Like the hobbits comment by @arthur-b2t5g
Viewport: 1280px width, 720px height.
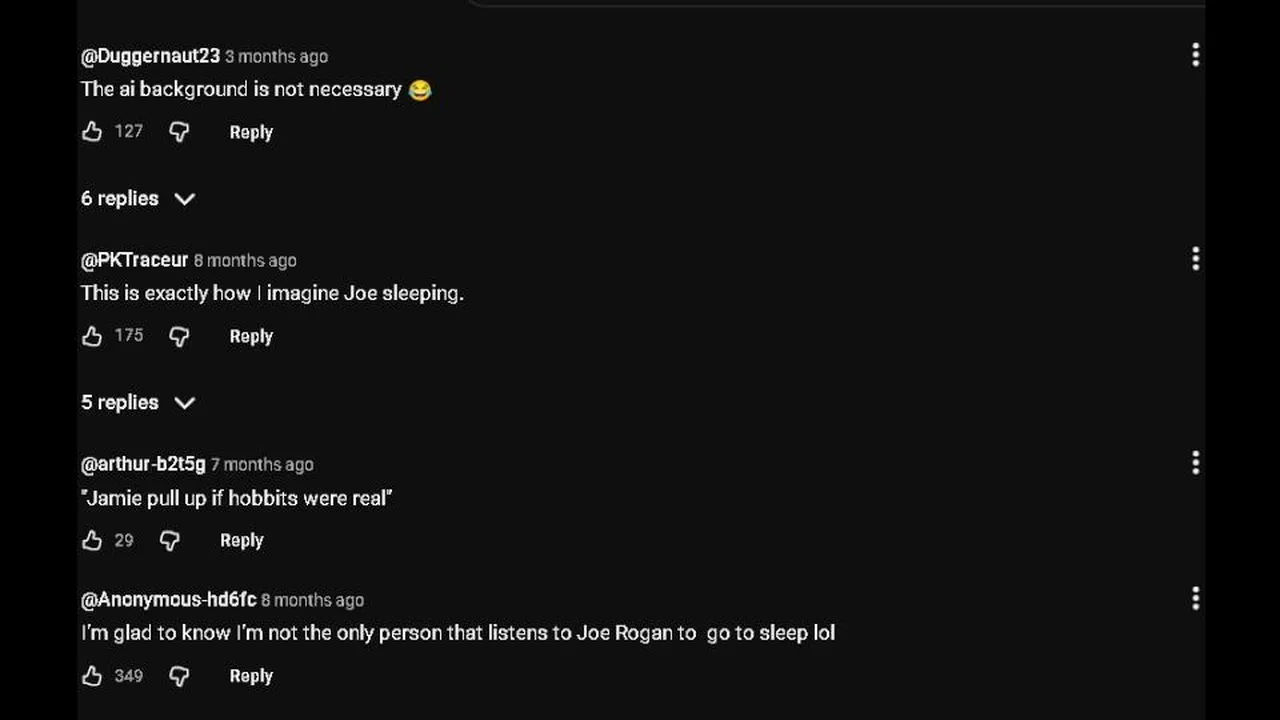(x=92, y=540)
